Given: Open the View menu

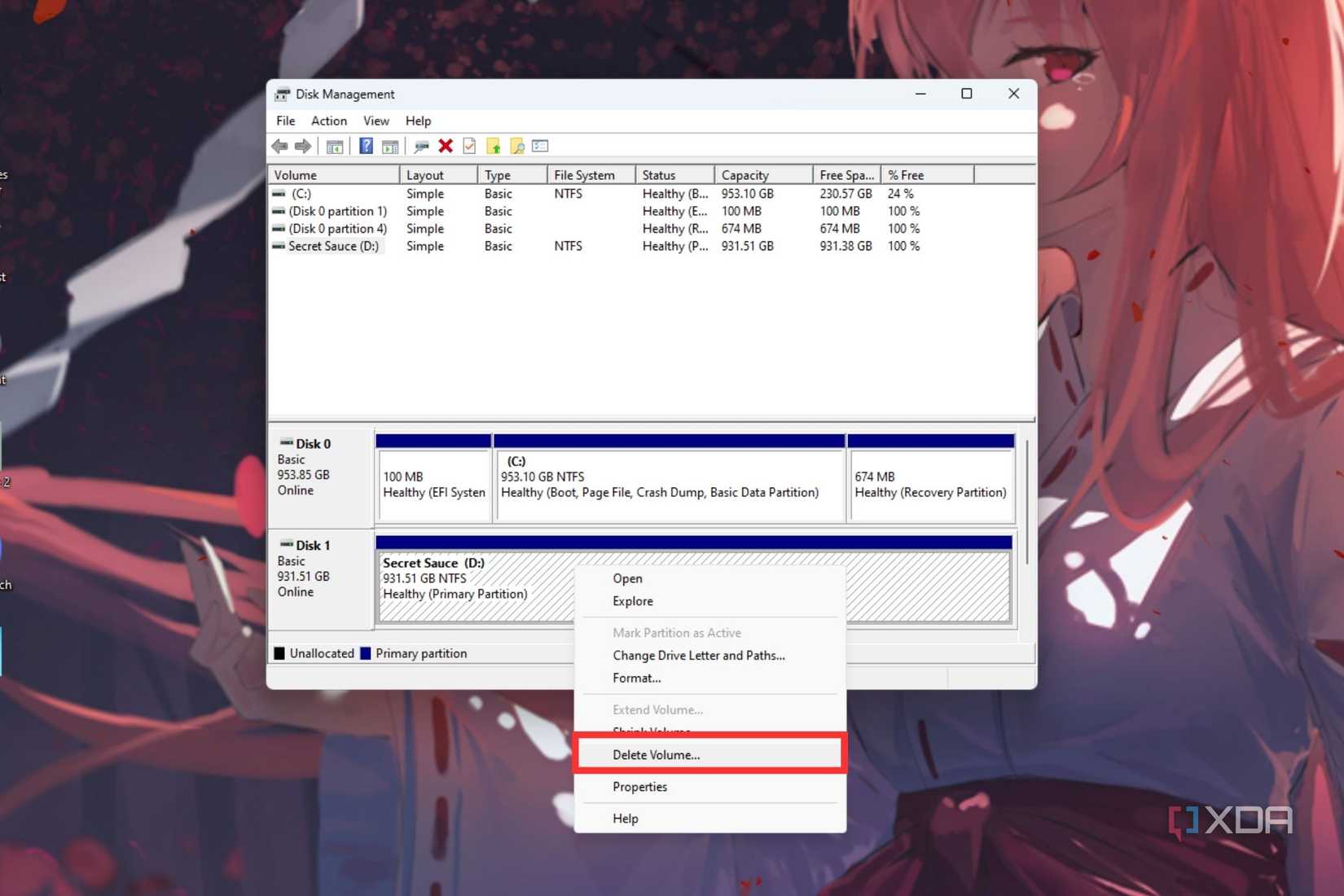Looking at the screenshot, I should click(x=376, y=121).
